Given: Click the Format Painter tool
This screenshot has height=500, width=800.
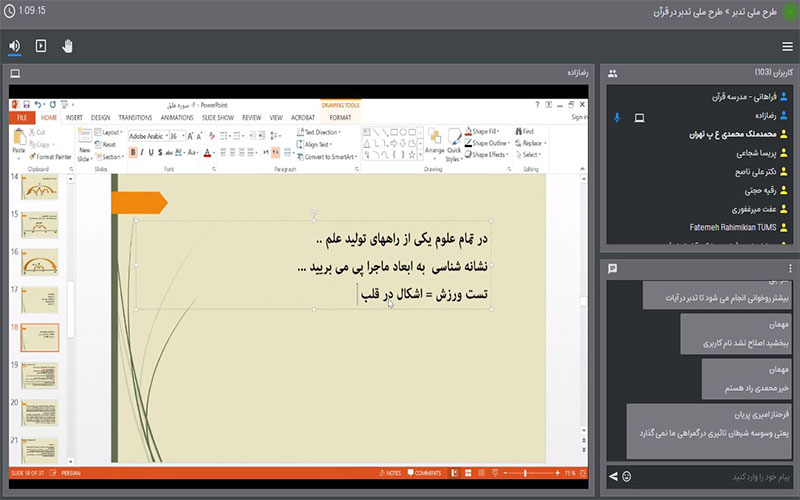Looking at the screenshot, I should [48, 156].
